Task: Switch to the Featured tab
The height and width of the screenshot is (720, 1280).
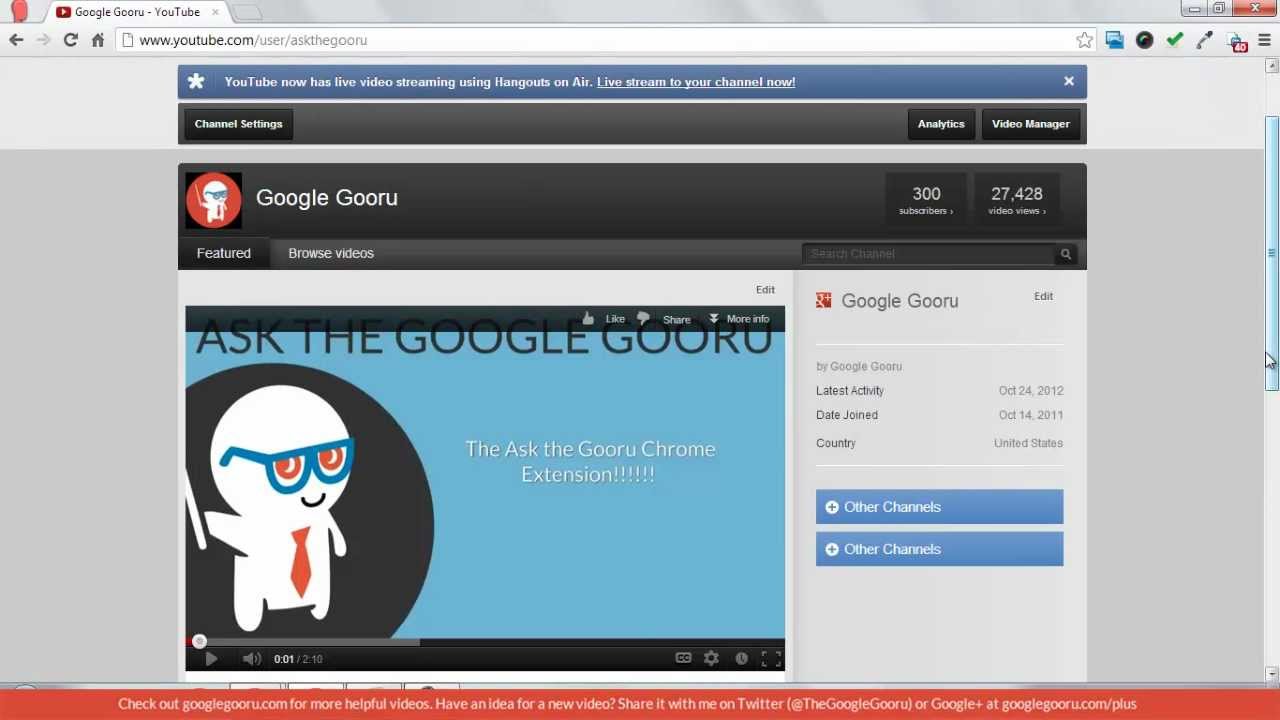Action: point(224,253)
